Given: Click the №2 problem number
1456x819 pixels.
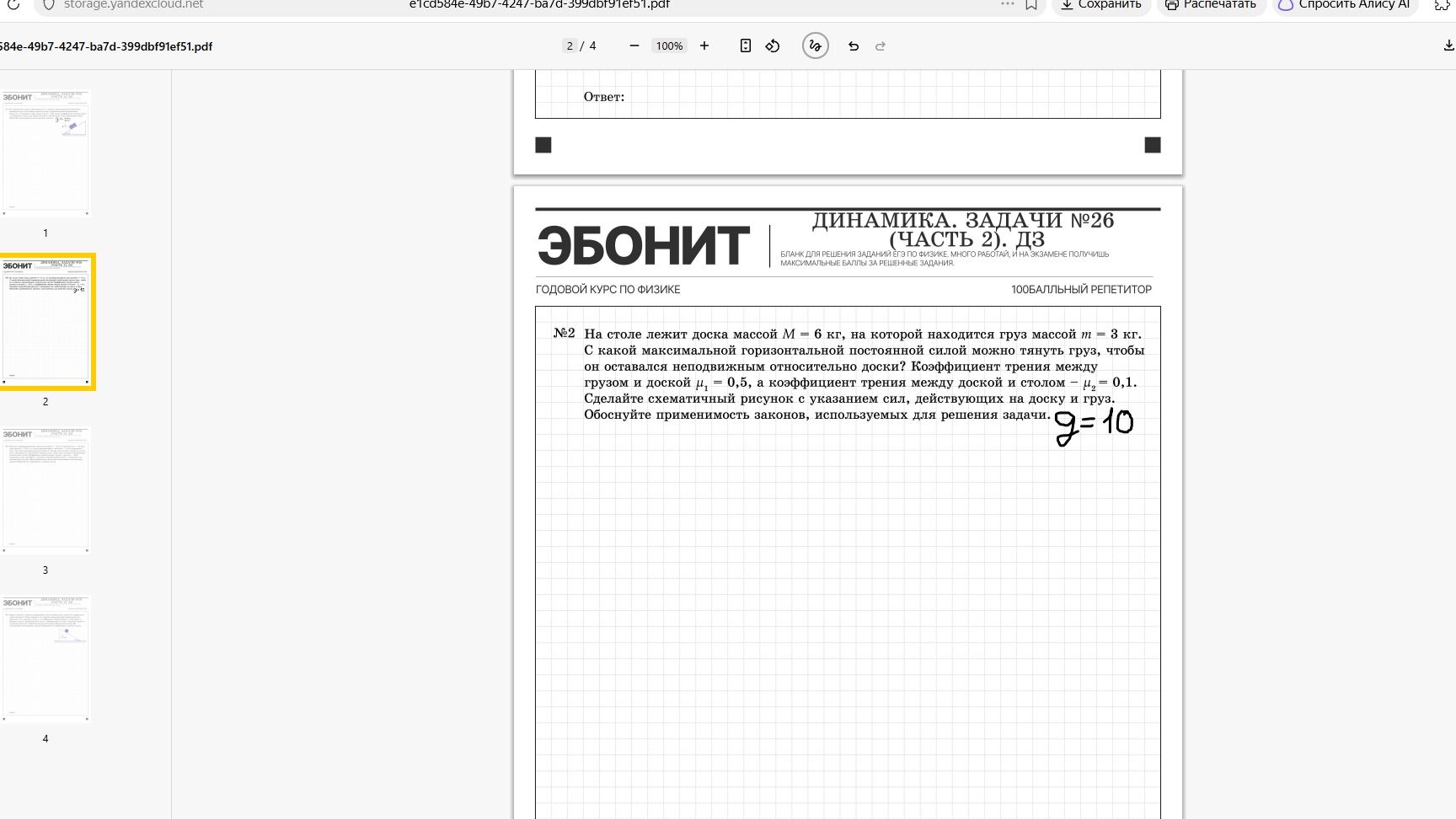Looking at the screenshot, I should [x=565, y=334].
